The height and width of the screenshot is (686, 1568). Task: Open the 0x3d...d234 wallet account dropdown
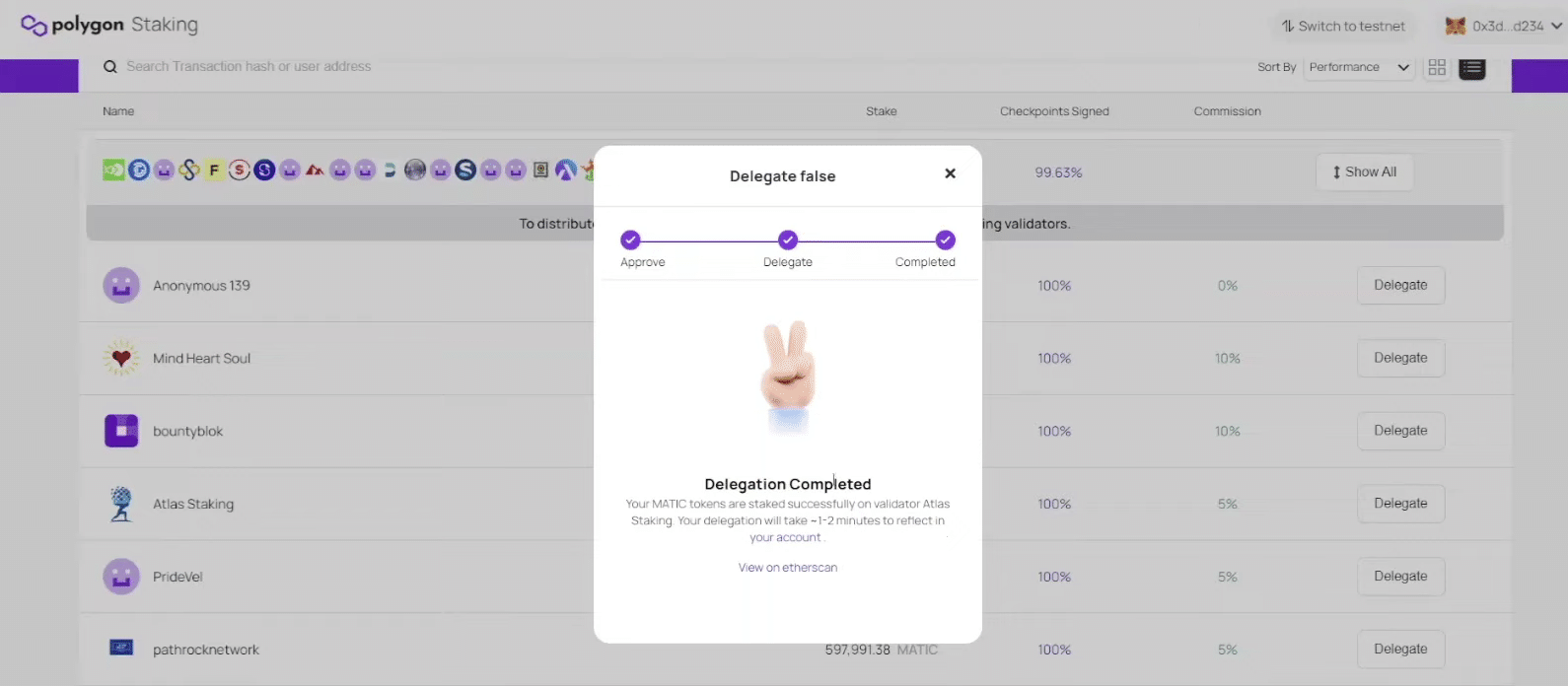(1504, 27)
